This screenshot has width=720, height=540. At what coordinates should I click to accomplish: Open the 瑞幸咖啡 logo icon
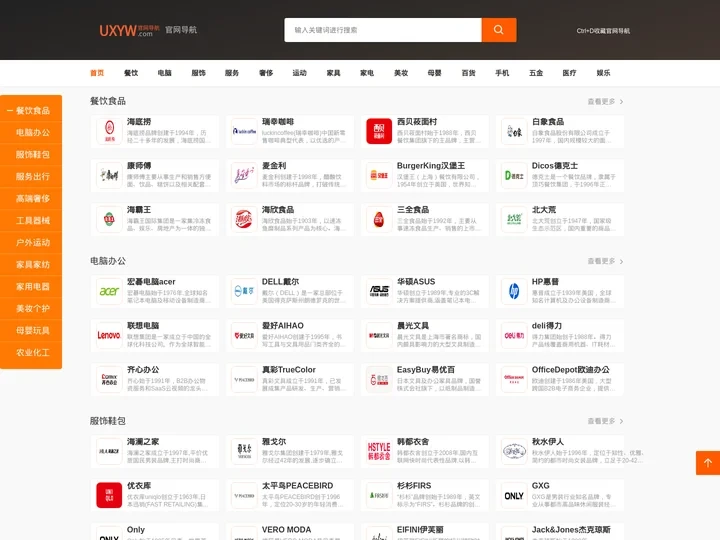[x=244, y=131]
